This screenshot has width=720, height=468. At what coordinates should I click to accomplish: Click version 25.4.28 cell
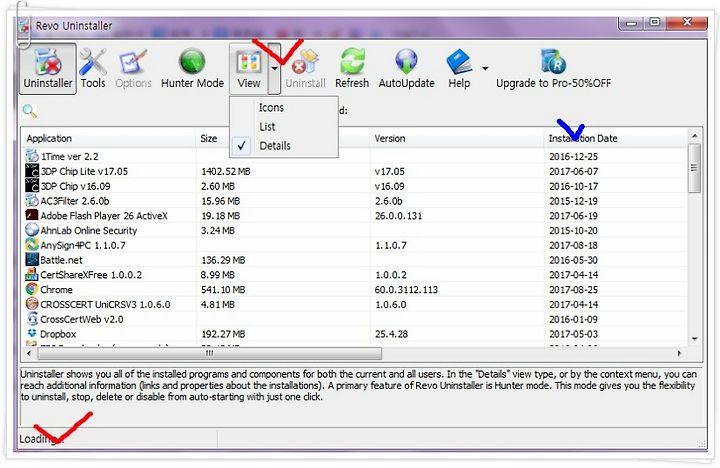click(391, 334)
